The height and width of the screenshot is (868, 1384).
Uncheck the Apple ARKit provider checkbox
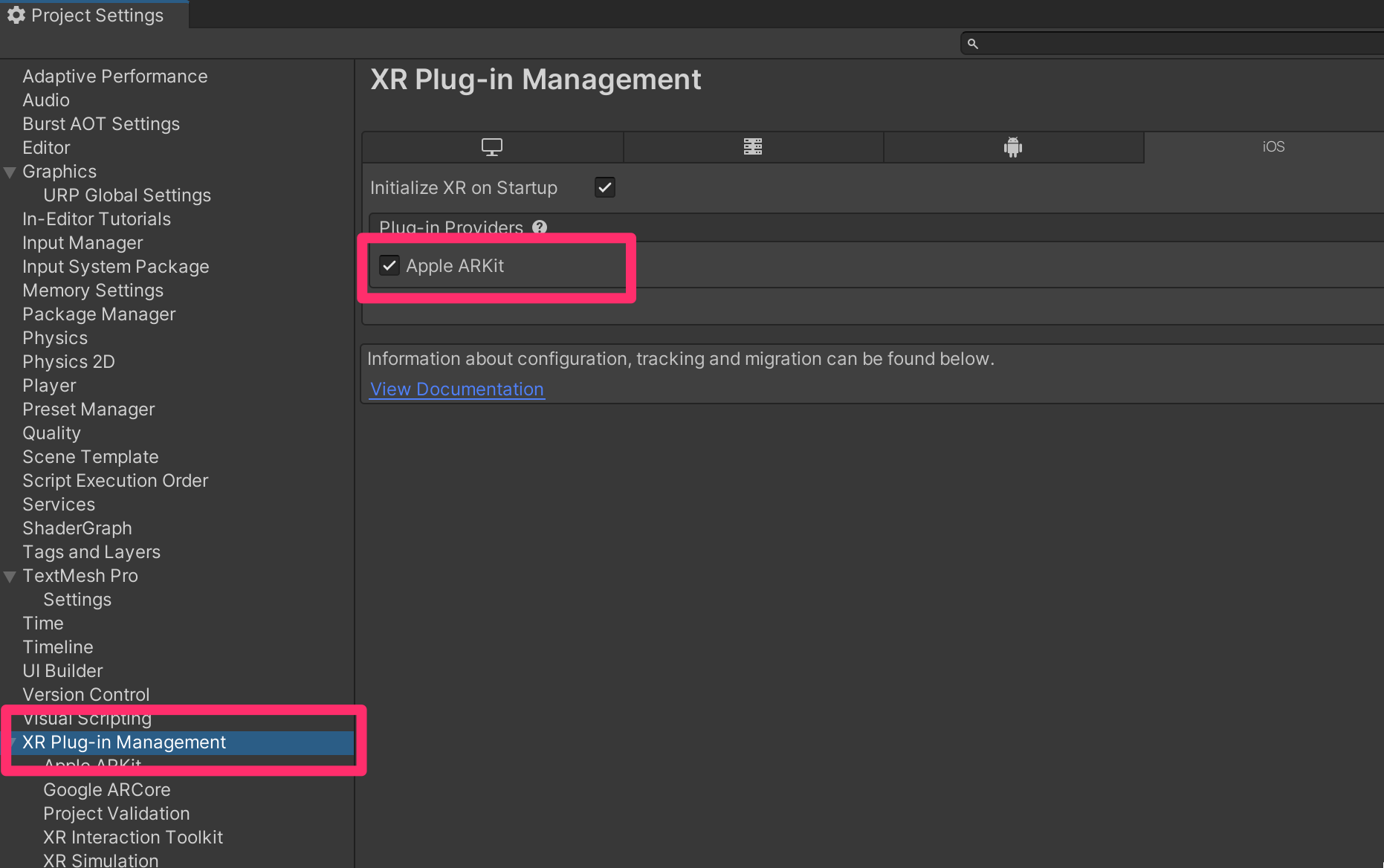(389, 265)
